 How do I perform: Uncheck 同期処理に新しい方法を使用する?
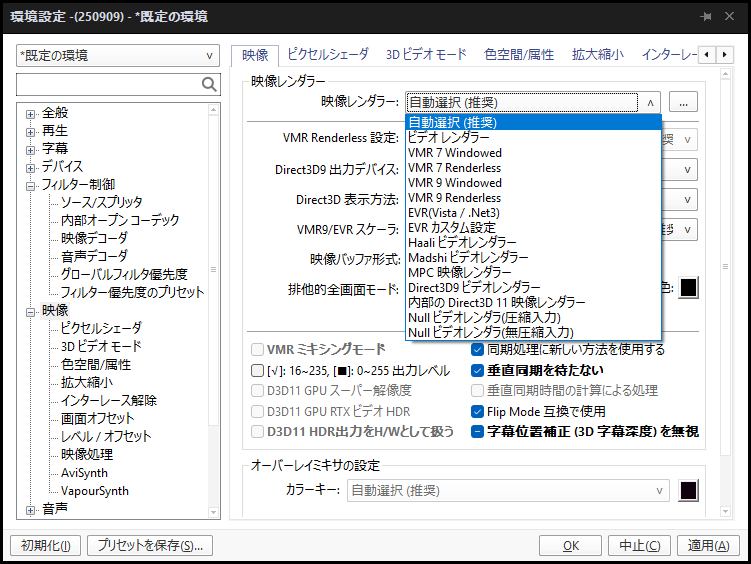pos(478,350)
